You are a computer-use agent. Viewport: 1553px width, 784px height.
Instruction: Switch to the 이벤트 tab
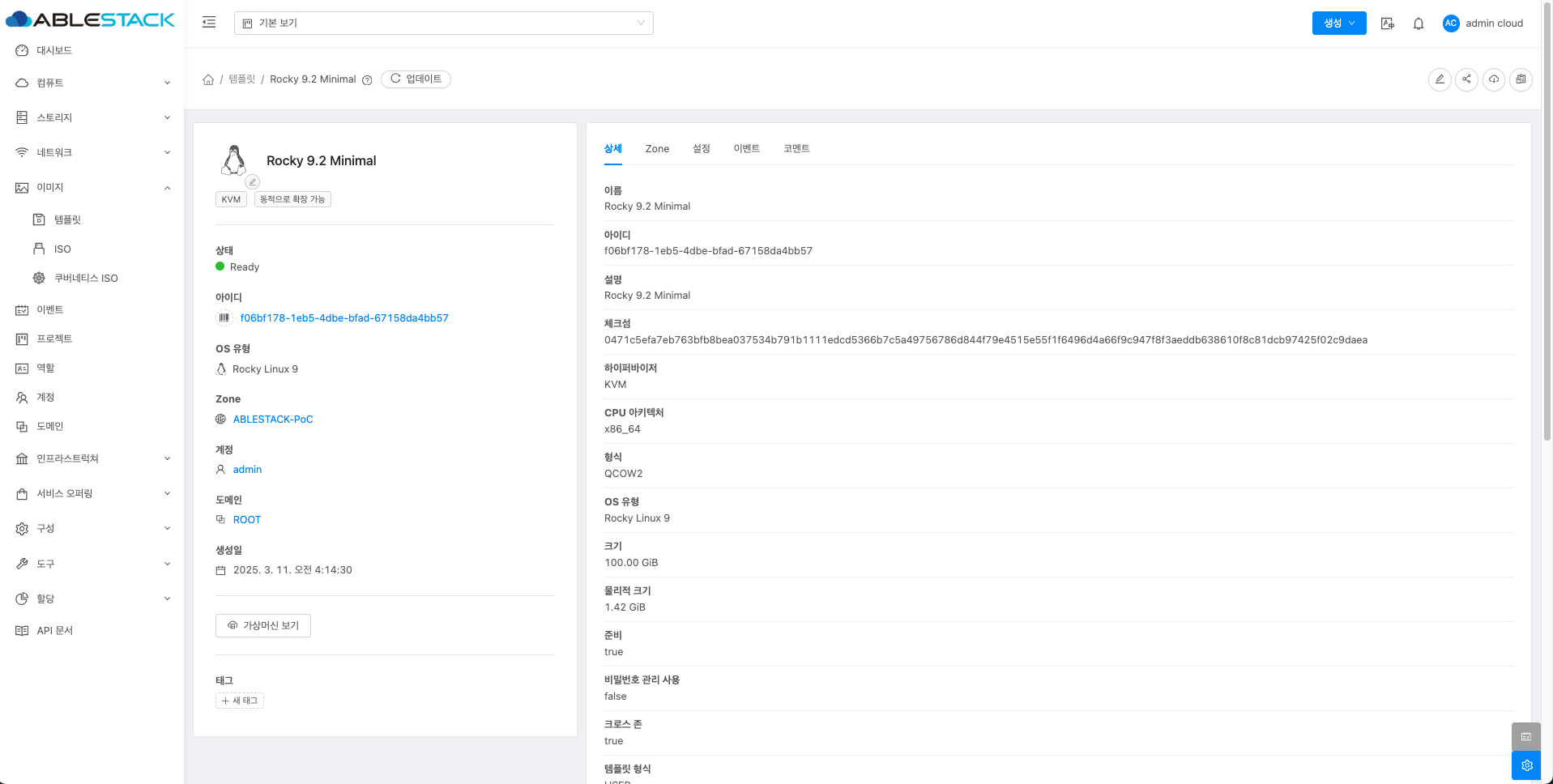[x=747, y=149]
